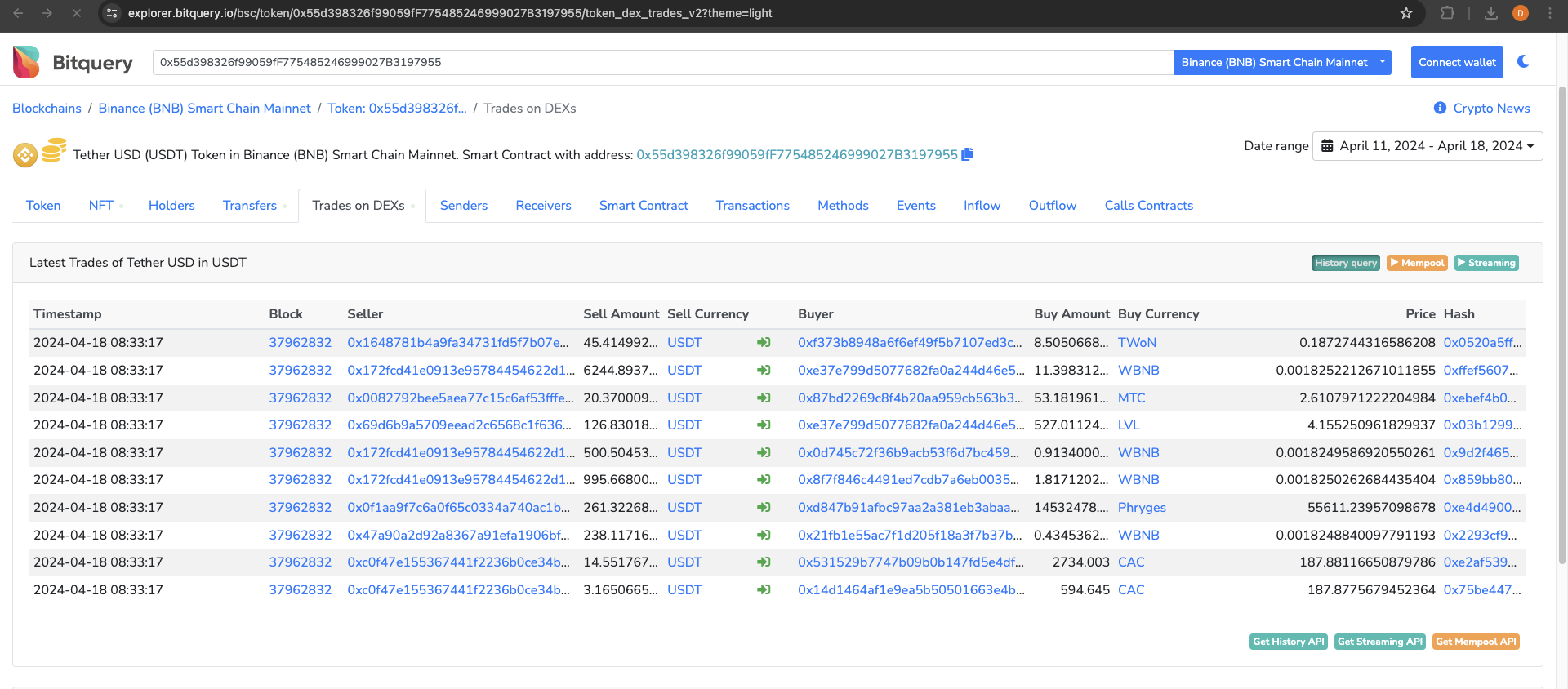
Task: Open the Senders tab
Action: point(464,206)
